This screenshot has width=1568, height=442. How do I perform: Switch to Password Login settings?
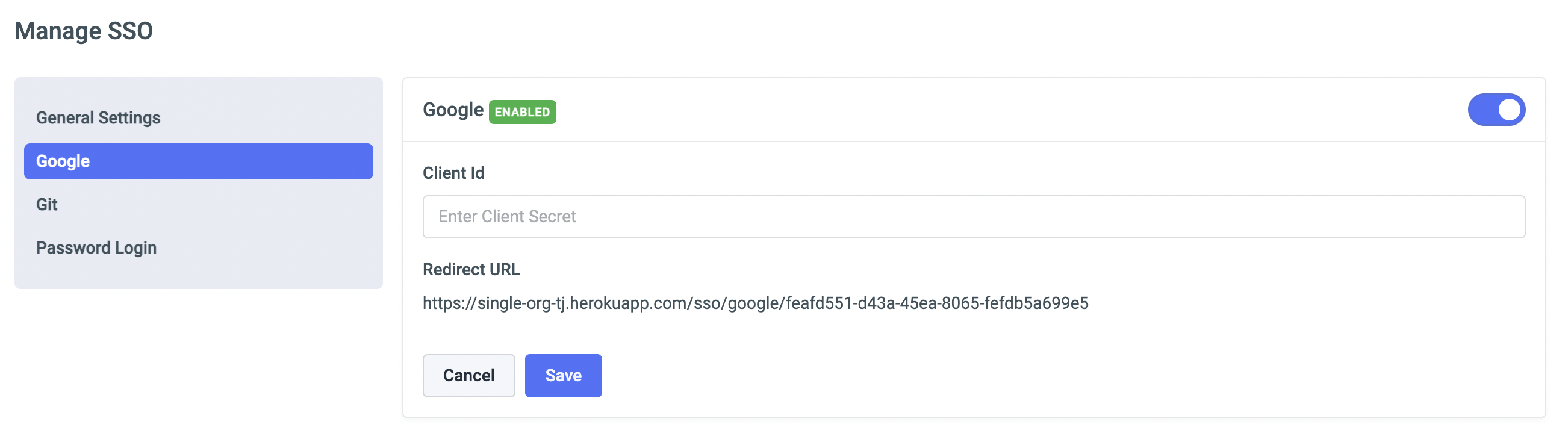[x=96, y=247]
